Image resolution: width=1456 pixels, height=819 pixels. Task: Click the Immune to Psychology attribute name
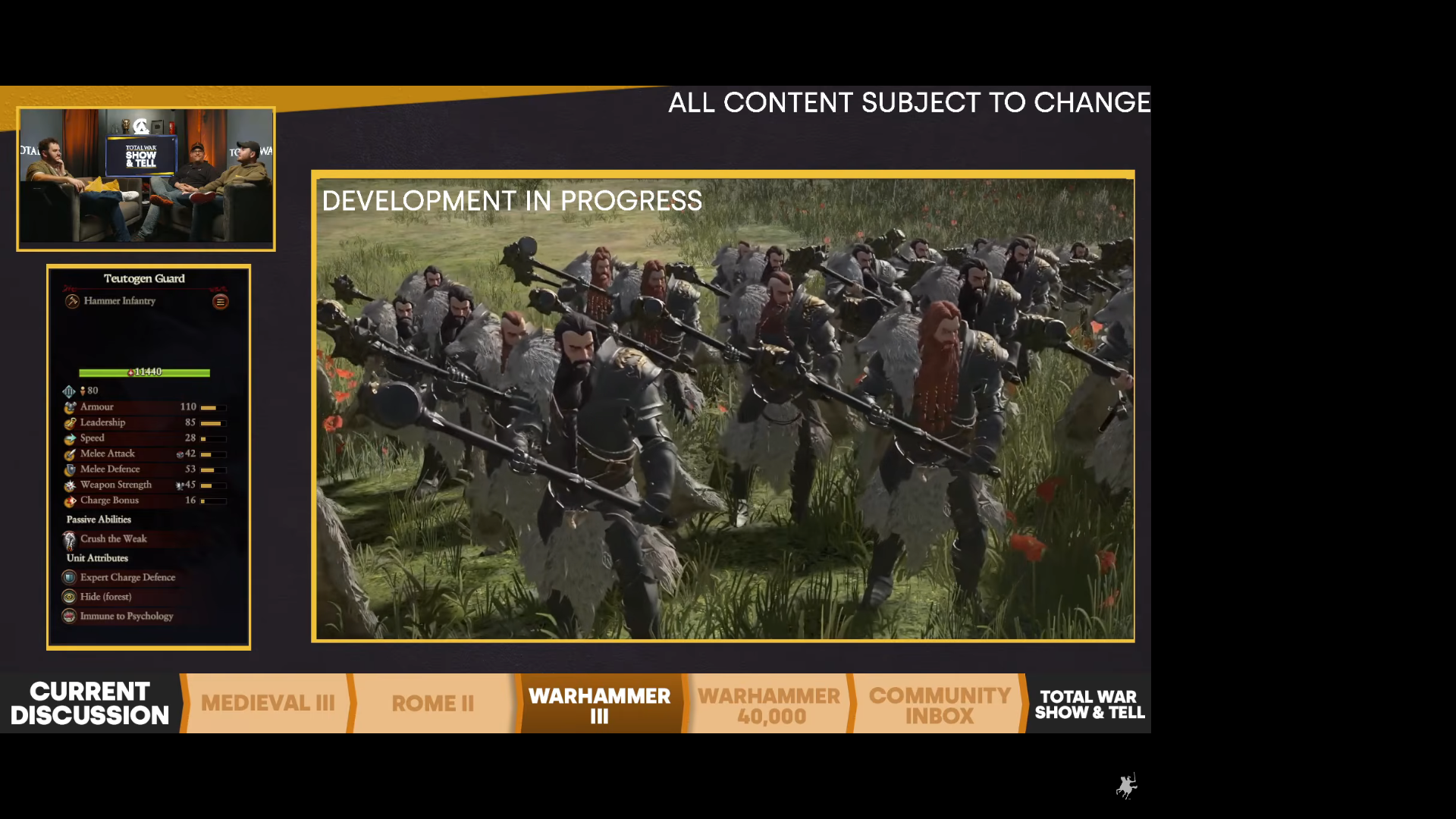pos(127,617)
